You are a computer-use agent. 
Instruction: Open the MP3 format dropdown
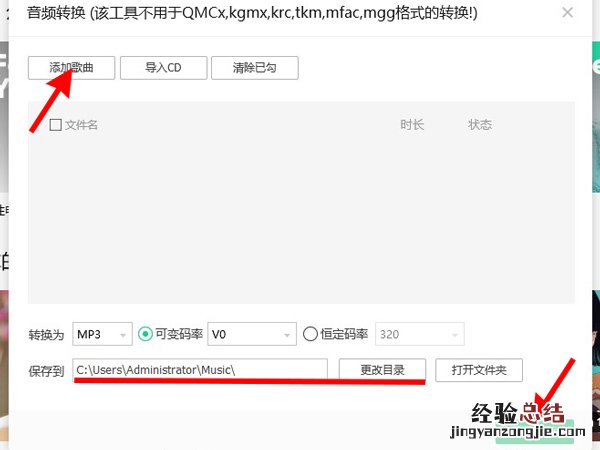point(102,334)
